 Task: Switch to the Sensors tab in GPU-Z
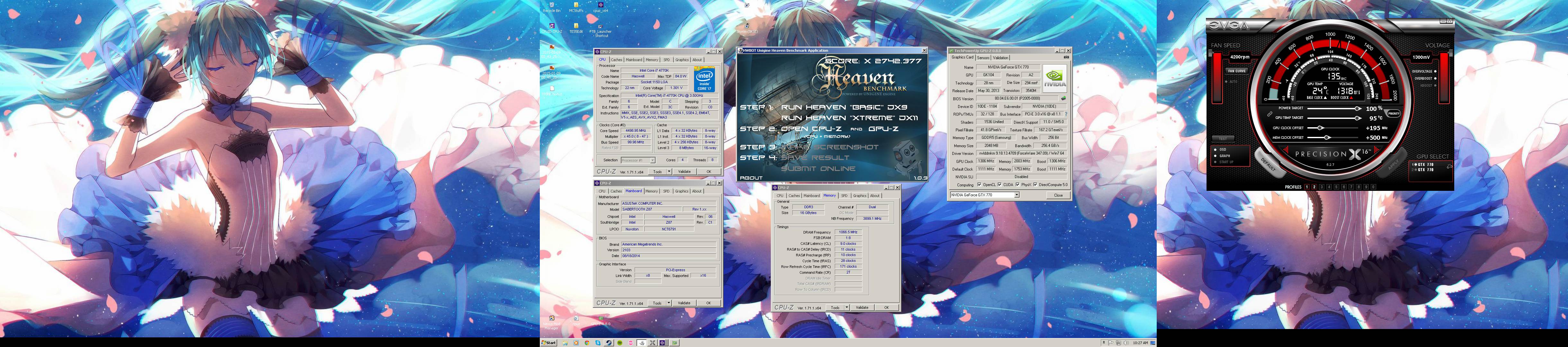click(984, 58)
